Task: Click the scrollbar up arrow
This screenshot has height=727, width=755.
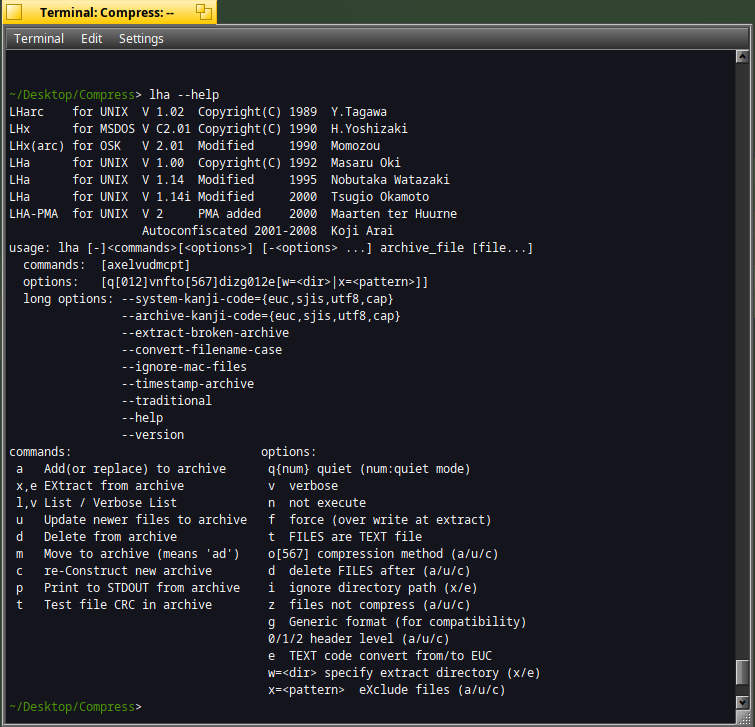Action: pos(742,56)
